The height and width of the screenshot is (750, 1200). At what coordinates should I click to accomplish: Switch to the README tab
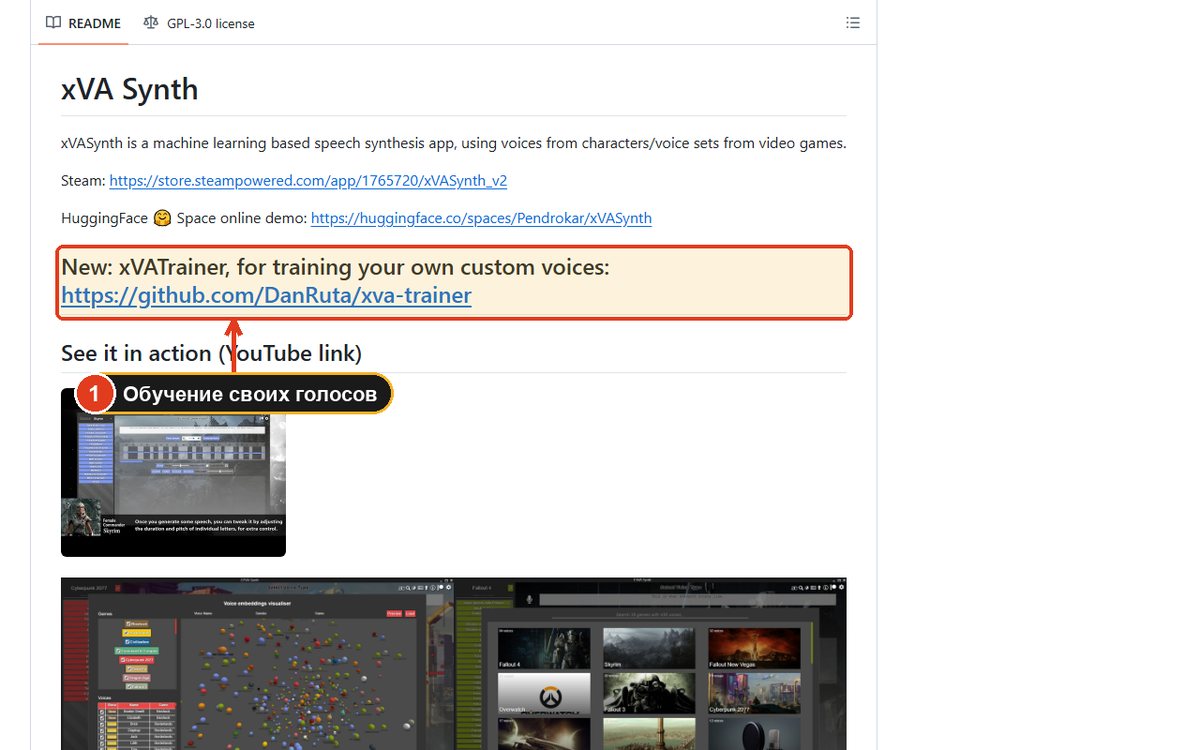coord(84,23)
